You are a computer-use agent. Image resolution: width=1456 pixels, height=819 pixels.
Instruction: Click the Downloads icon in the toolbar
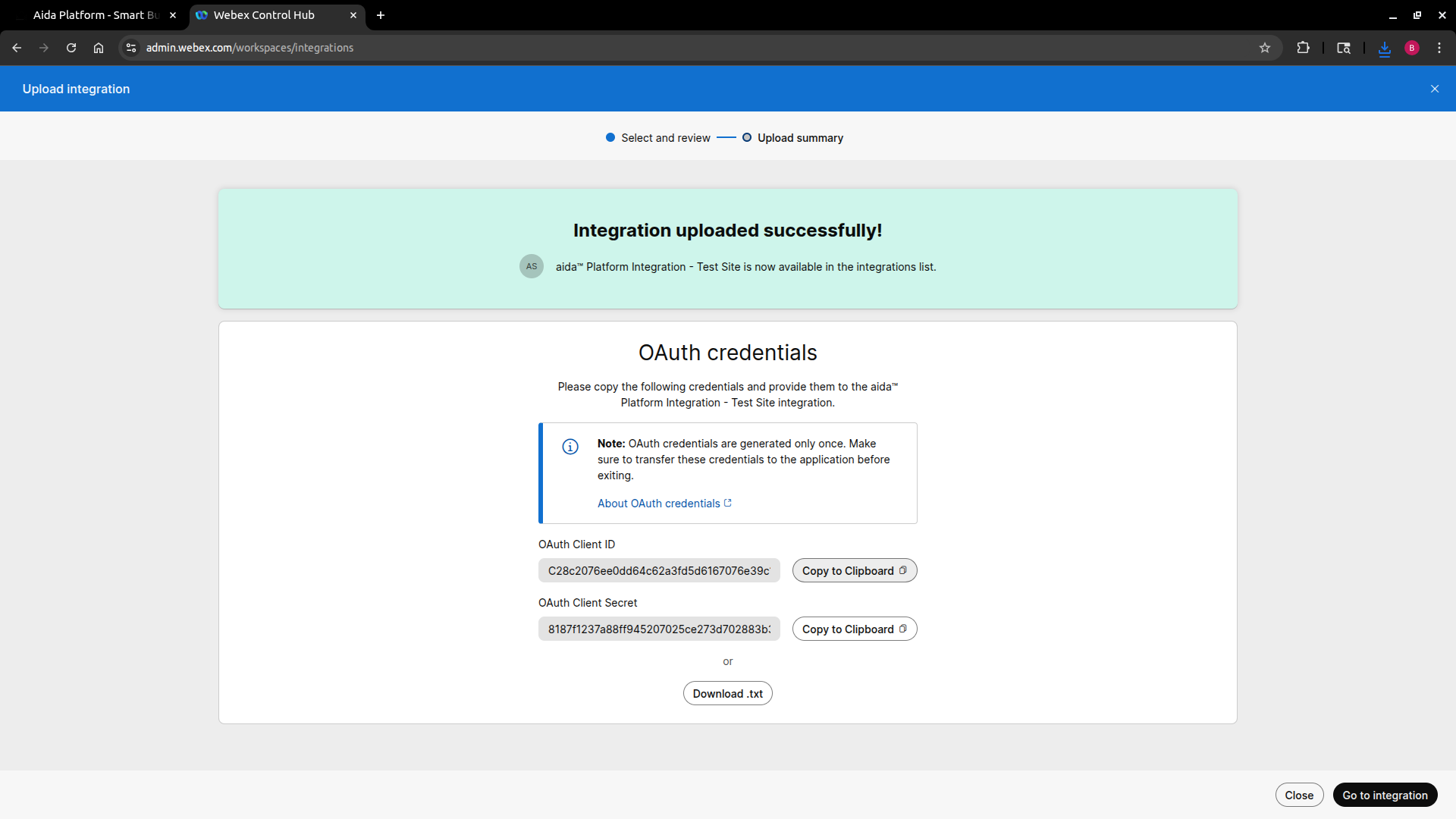pyautogui.click(x=1385, y=47)
